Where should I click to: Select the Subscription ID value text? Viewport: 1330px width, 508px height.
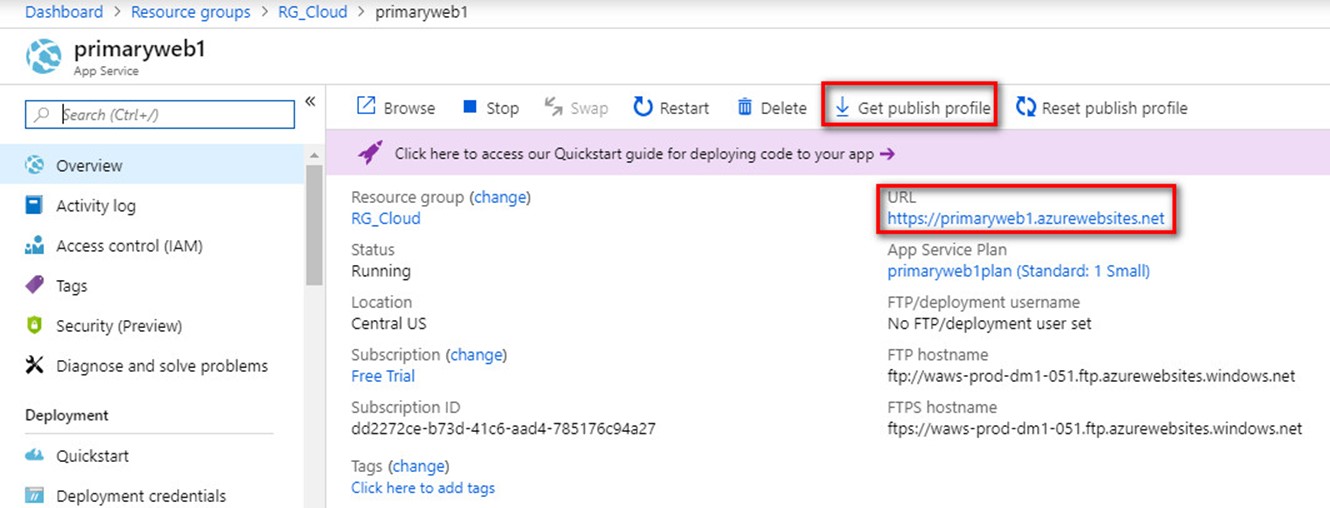(503, 428)
